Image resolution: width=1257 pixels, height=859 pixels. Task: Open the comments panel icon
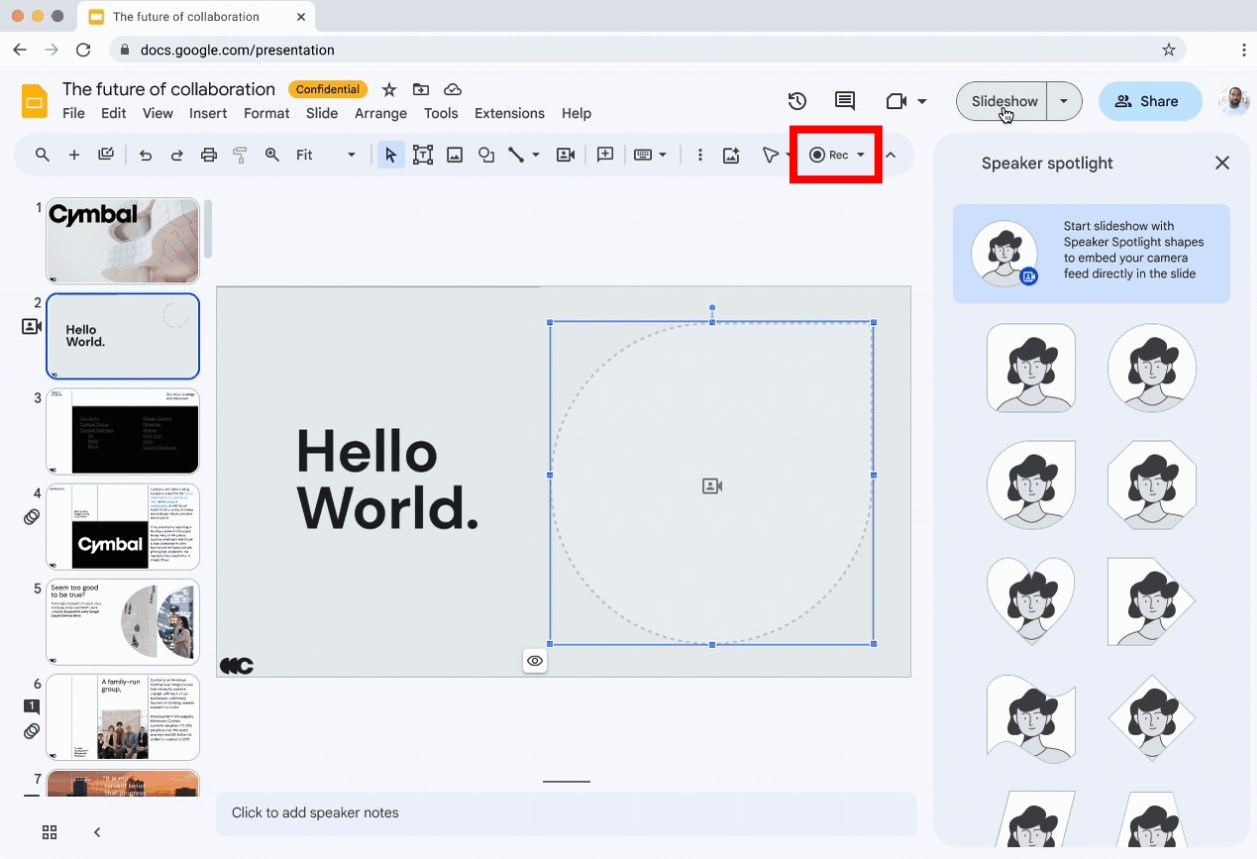pyautogui.click(x=845, y=101)
